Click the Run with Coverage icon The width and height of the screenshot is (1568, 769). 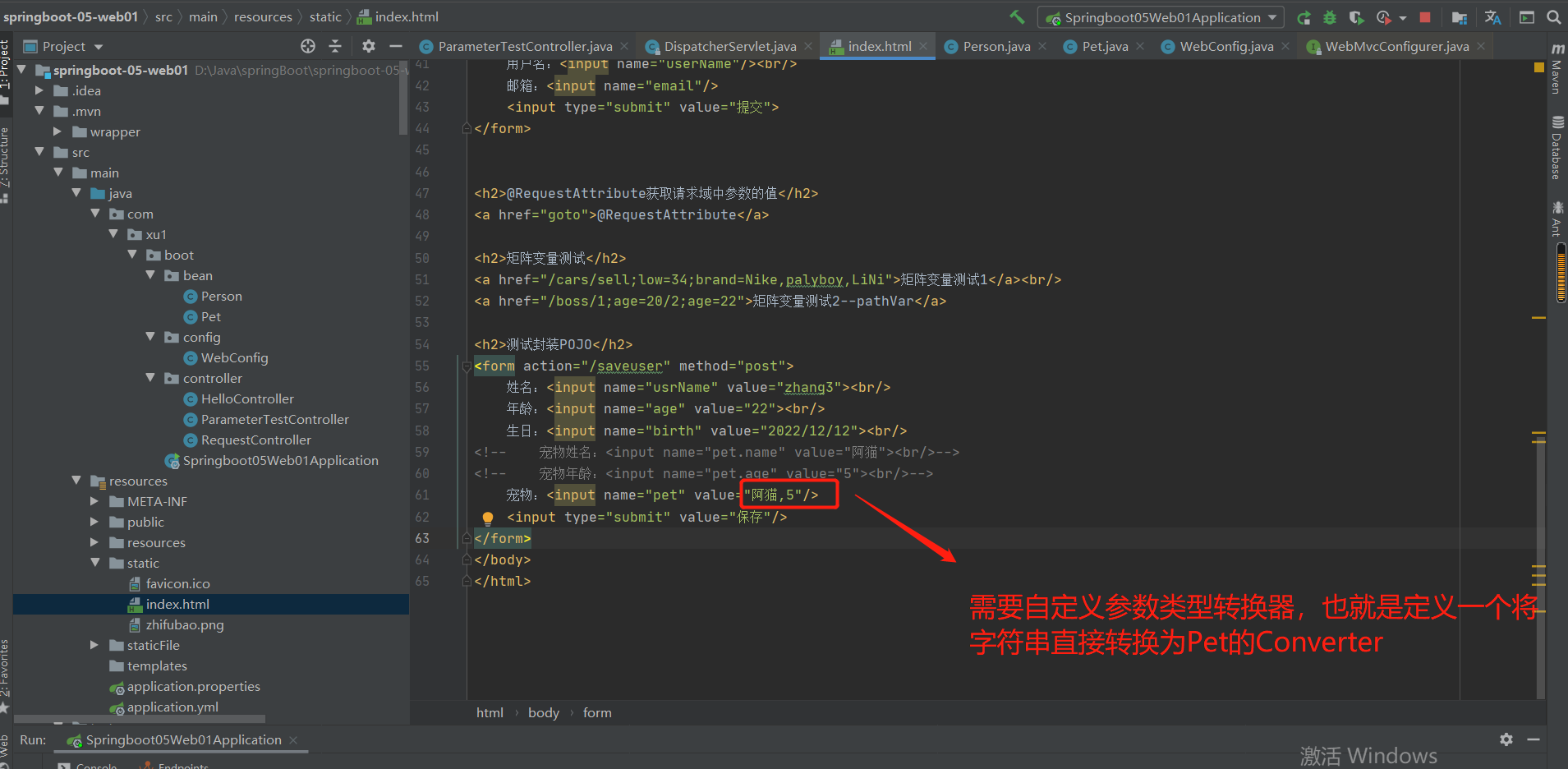click(x=1356, y=17)
